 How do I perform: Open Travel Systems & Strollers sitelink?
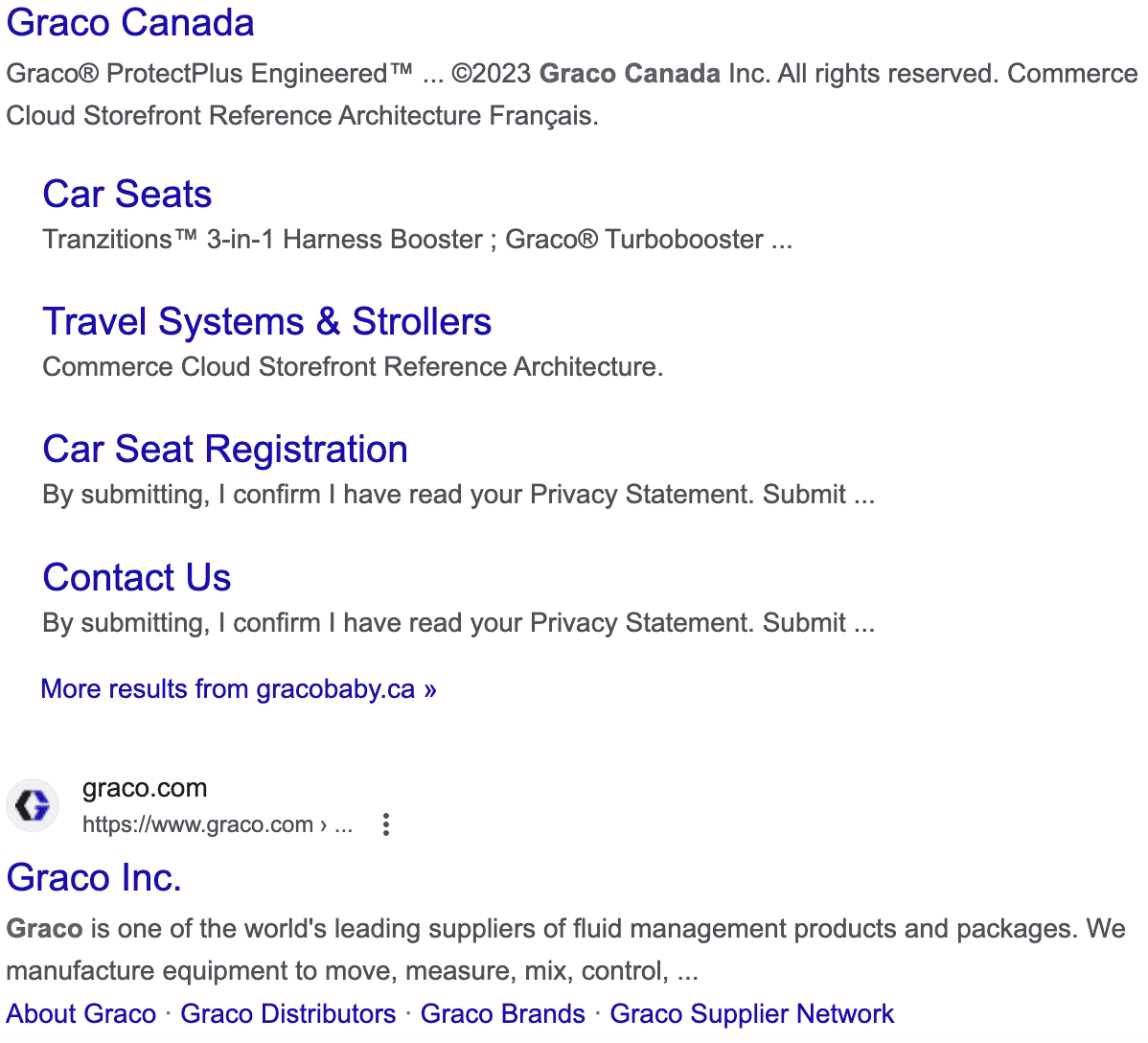[267, 322]
